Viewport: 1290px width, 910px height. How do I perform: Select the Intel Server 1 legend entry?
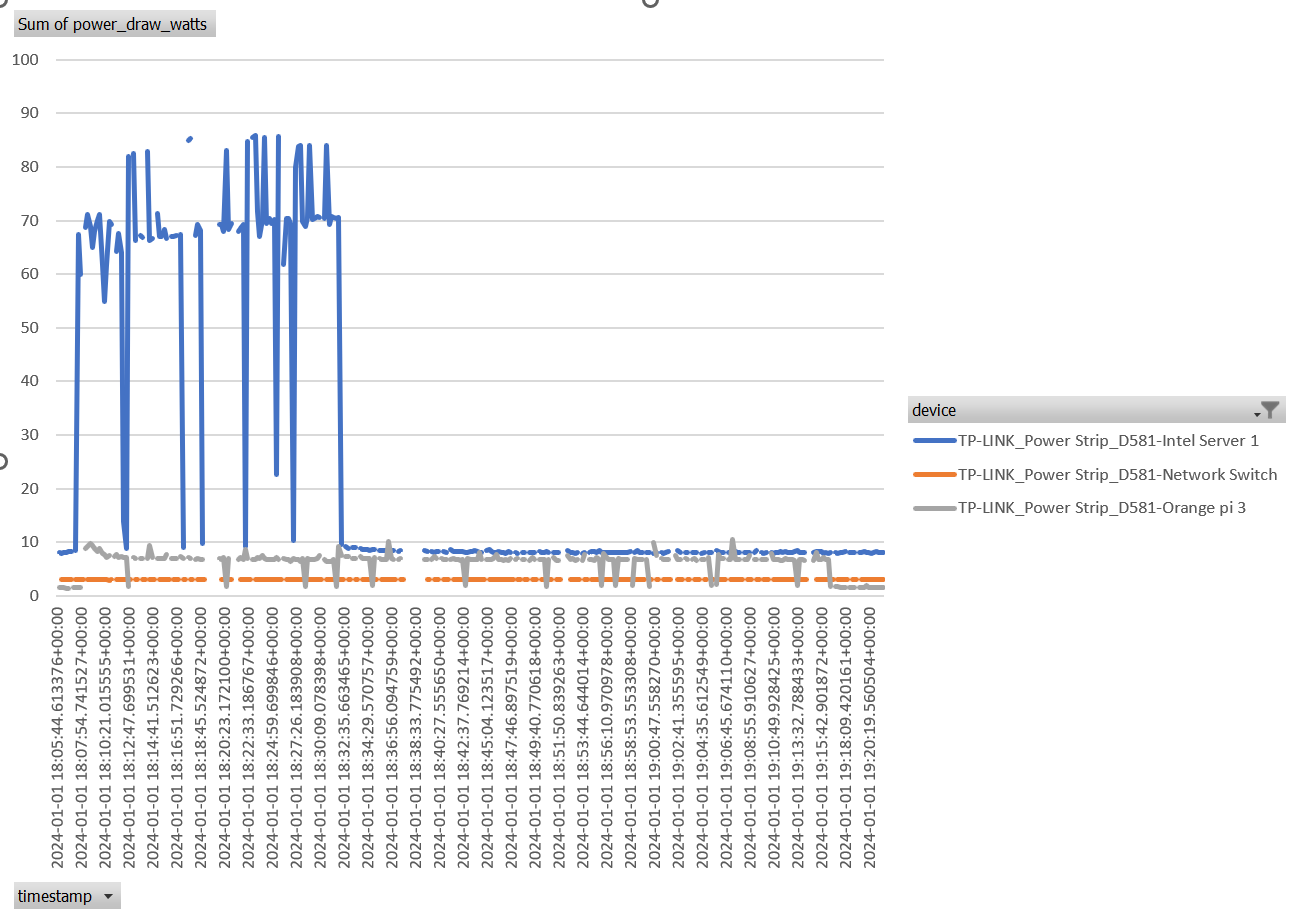[1110, 440]
